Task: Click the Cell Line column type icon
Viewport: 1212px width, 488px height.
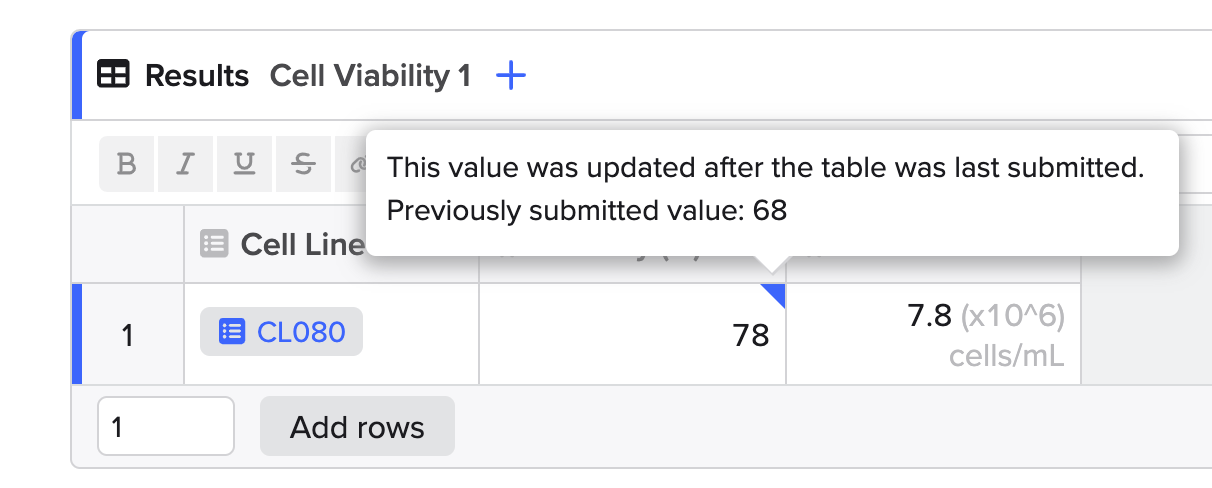Action: tap(214, 244)
